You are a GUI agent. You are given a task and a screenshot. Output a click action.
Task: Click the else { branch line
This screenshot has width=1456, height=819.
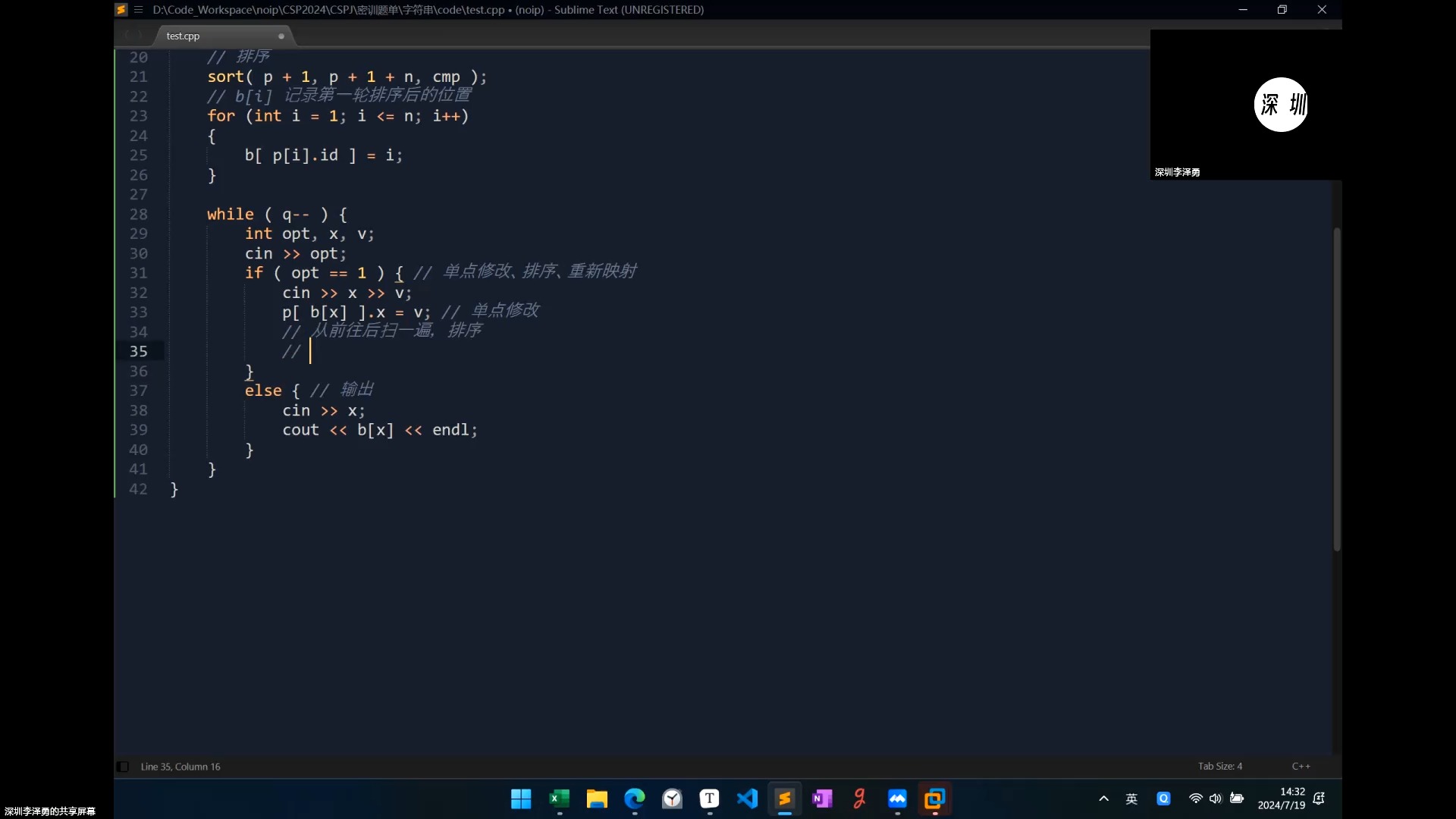[272, 391]
